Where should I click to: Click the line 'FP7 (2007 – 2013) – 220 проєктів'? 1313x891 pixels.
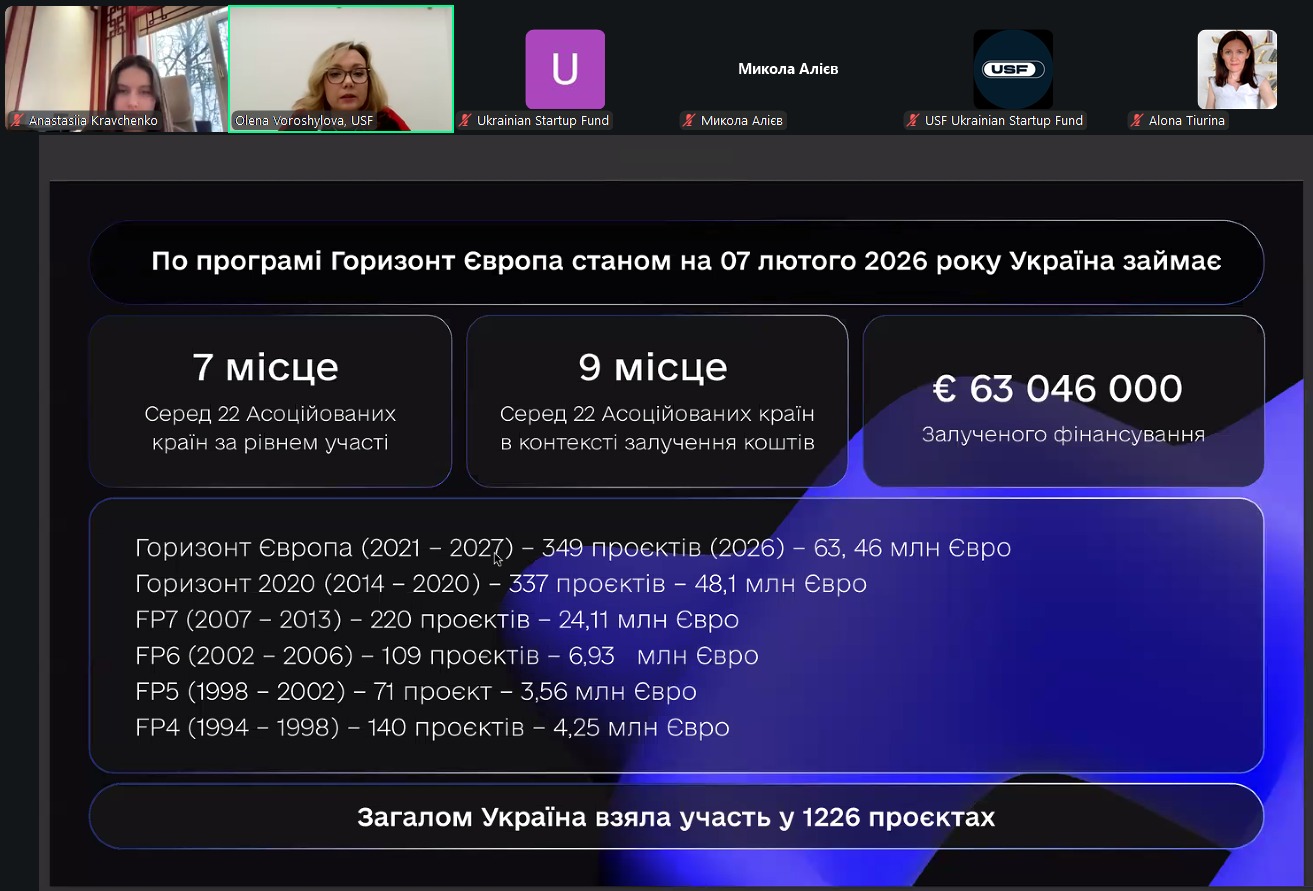[x=437, y=620]
